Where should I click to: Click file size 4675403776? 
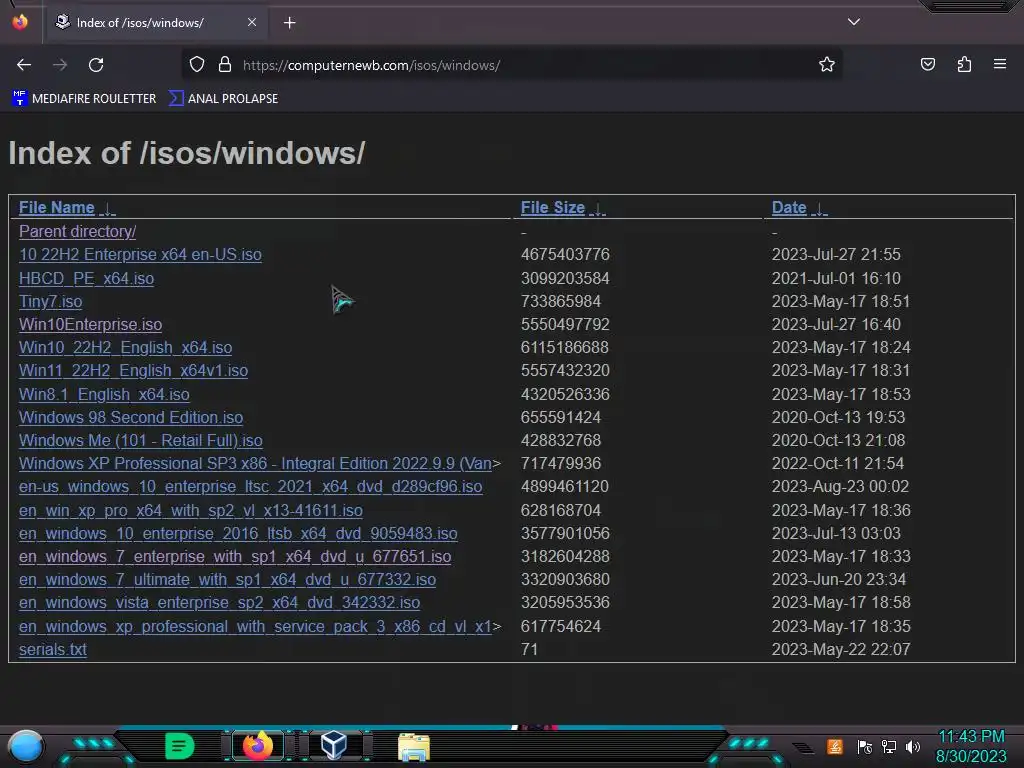point(565,255)
